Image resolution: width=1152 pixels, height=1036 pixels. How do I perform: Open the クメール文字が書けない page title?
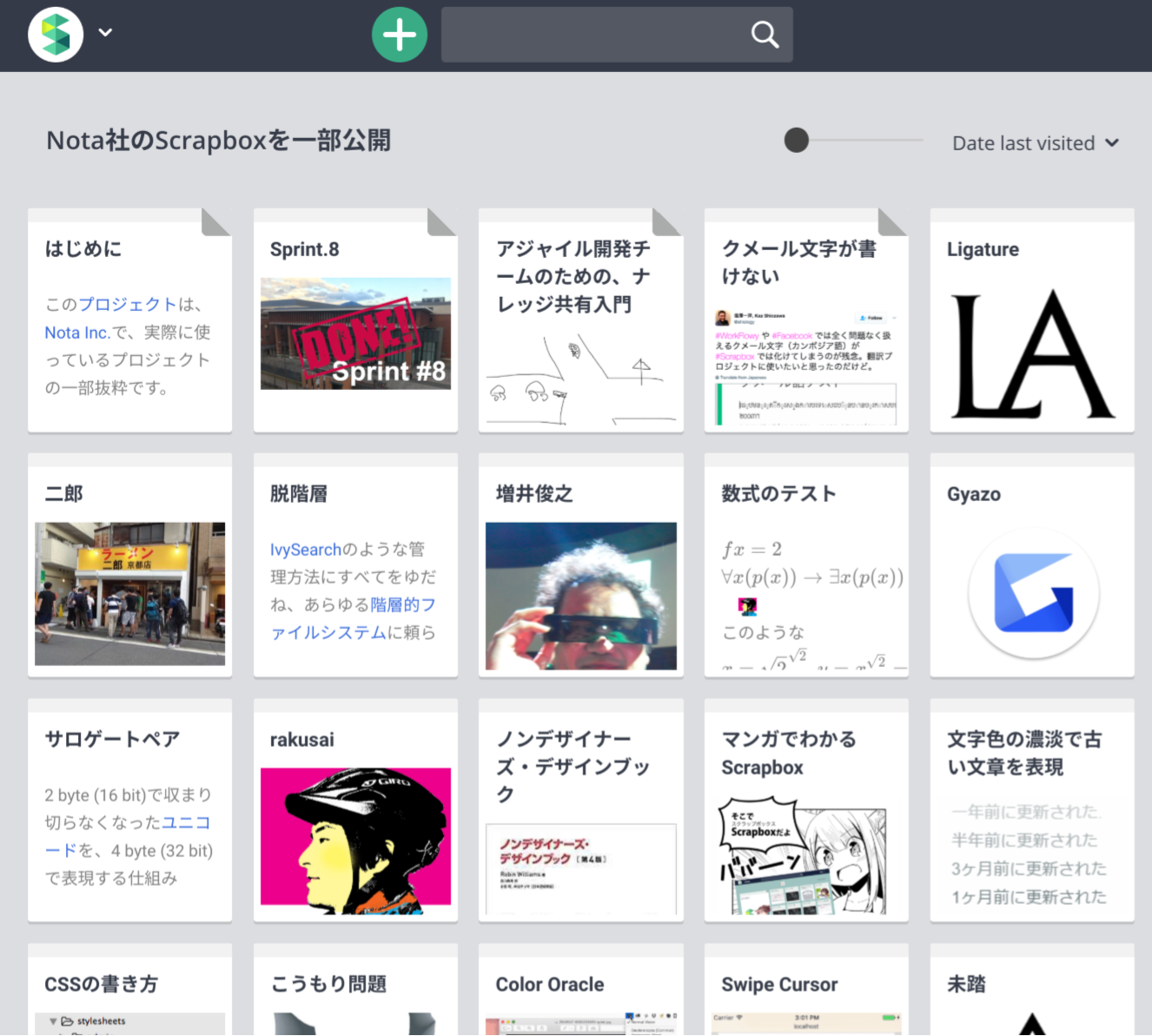(799, 262)
